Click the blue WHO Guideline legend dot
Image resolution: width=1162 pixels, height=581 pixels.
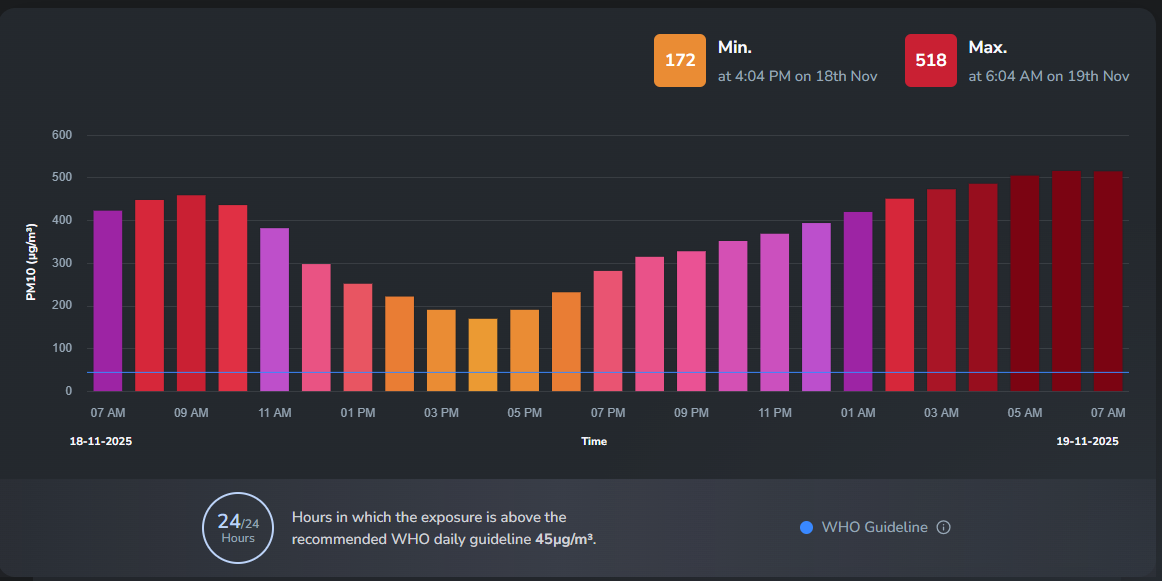(807, 528)
